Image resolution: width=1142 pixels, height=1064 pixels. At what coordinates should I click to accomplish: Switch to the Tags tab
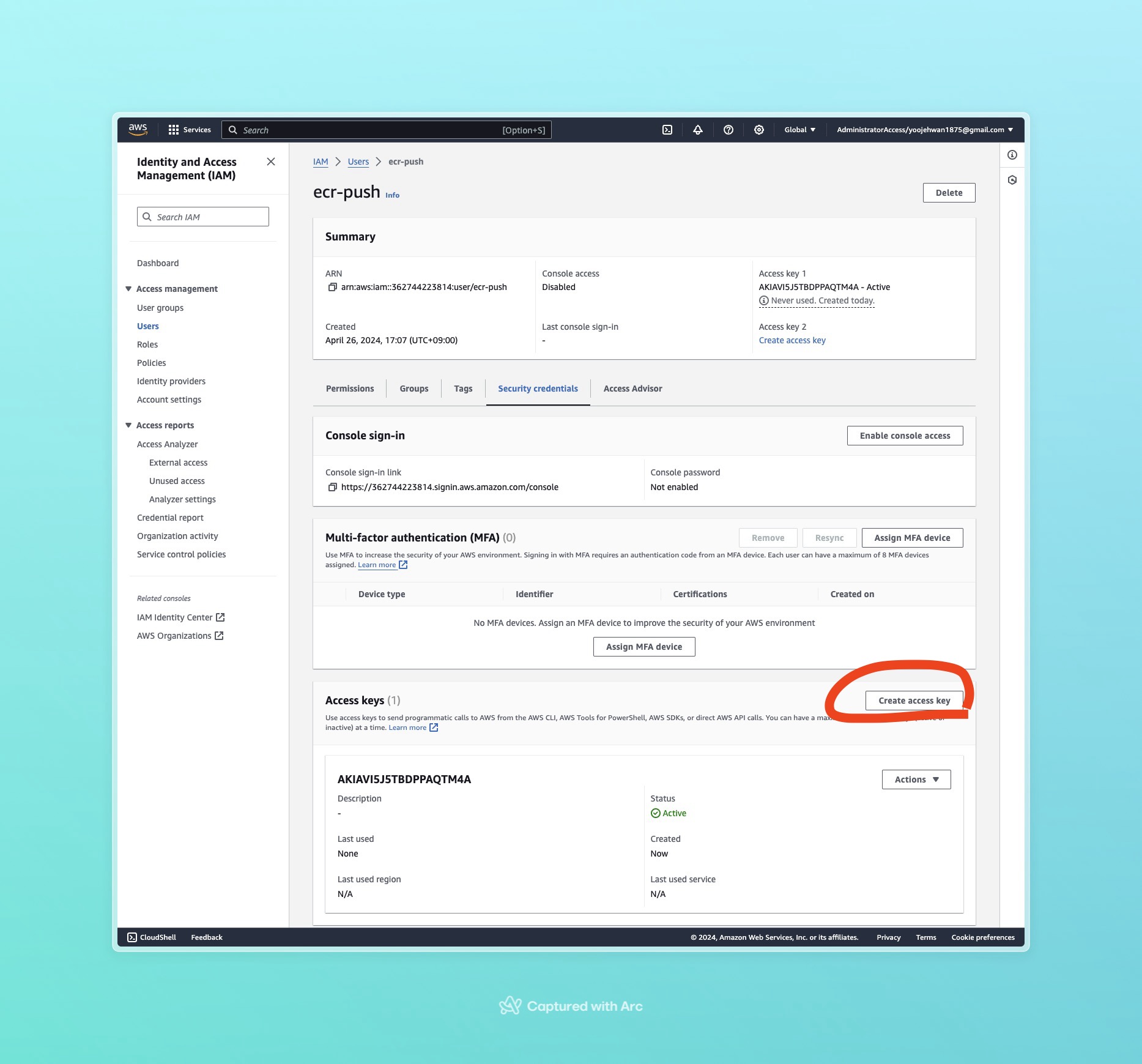coord(463,389)
